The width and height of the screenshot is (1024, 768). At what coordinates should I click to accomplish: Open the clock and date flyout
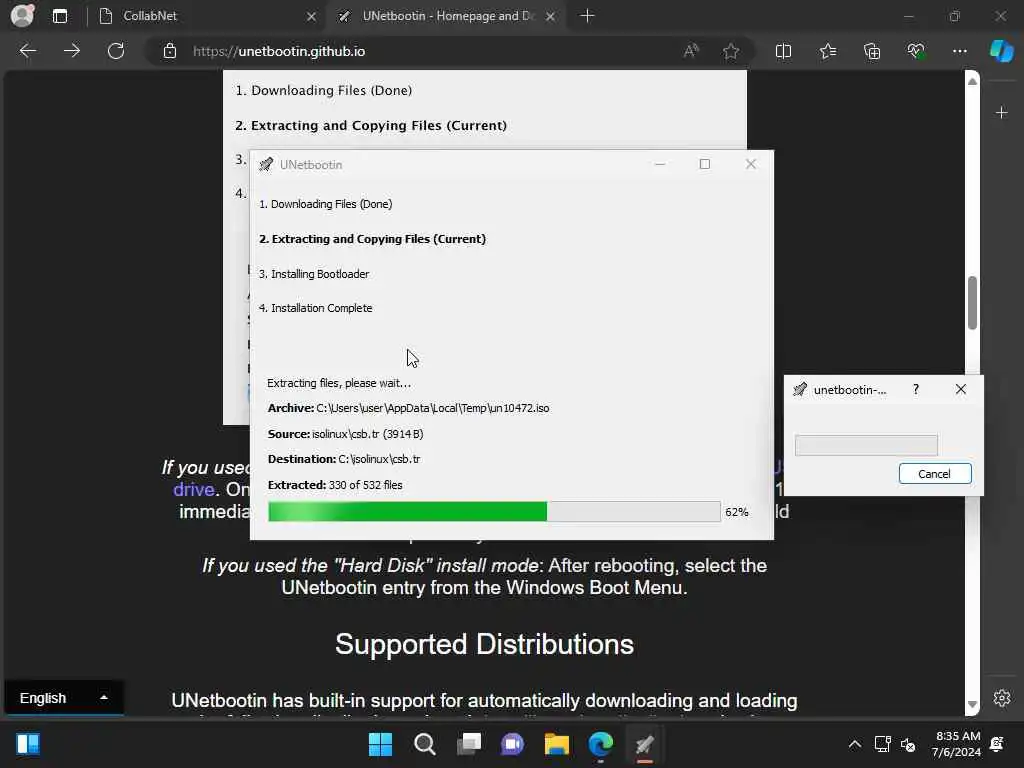pos(956,744)
